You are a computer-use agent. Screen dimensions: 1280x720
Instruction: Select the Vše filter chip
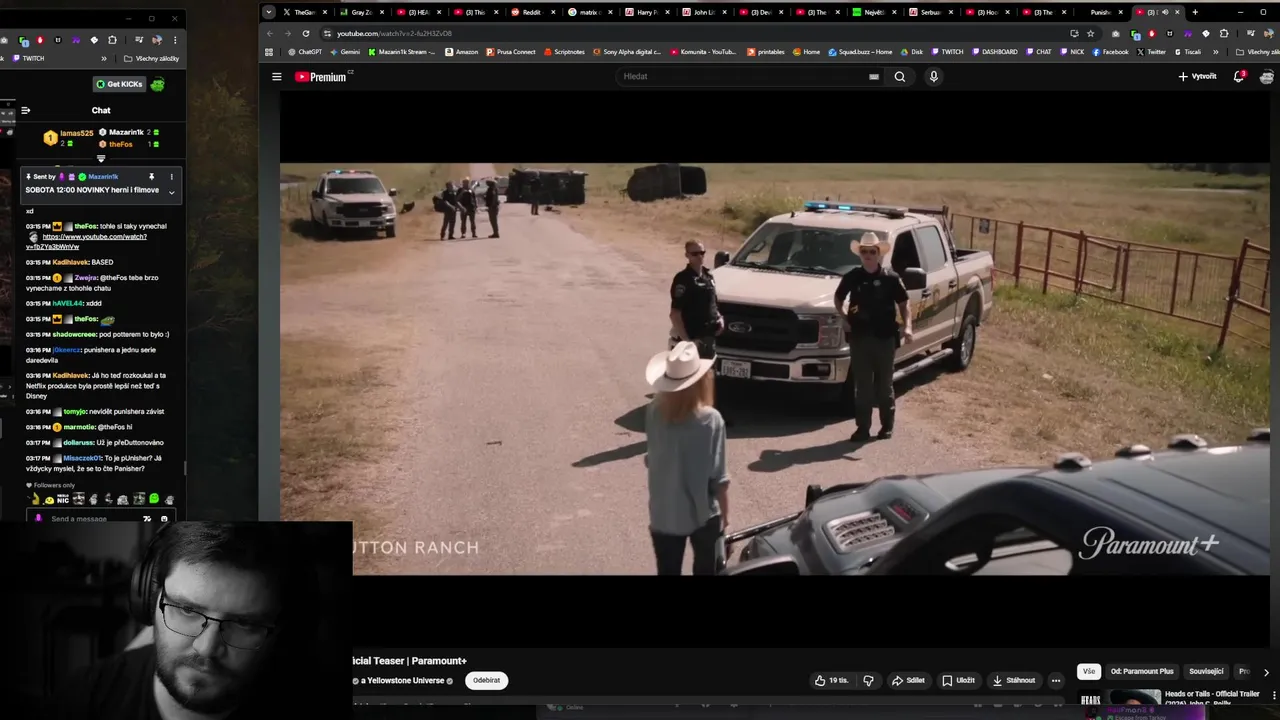(1089, 672)
